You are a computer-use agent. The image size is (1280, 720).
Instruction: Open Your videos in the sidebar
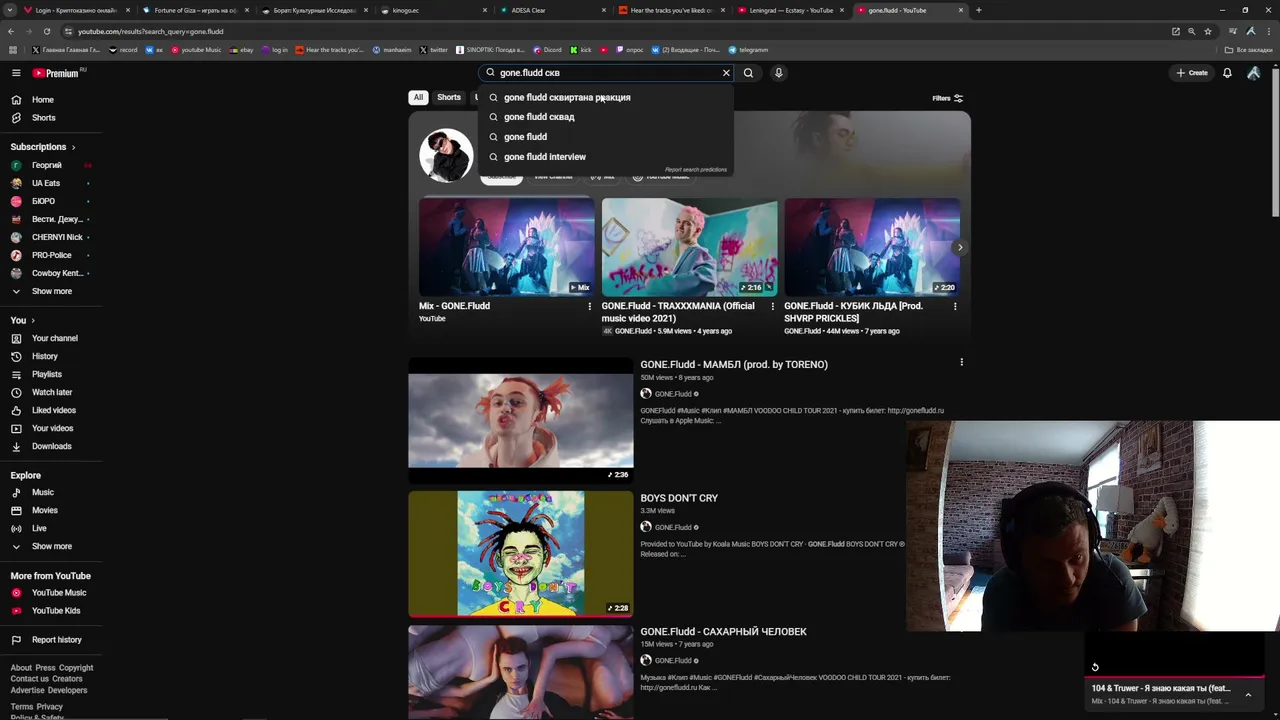[49, 428]
